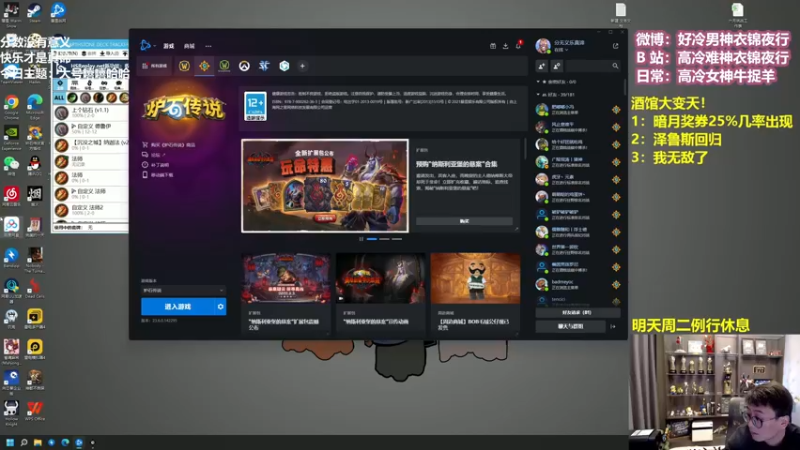This screenshot has width=800, height=450.
Task: Open the Windows Start button
Action: click(x=10, y=442)
